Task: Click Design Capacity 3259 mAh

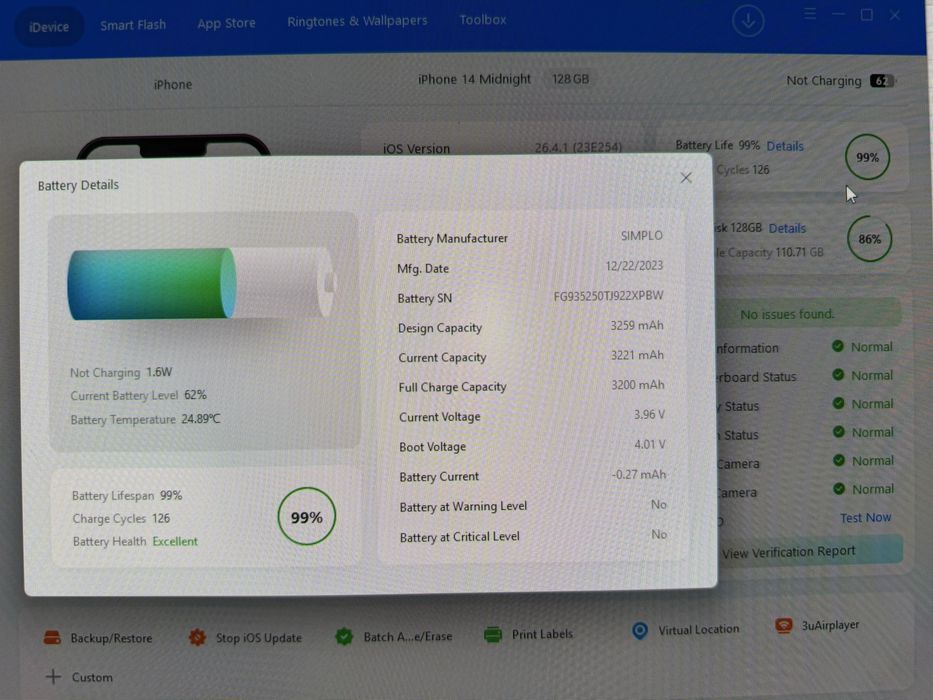Action: pyautogui.click(x=637, y=326)
